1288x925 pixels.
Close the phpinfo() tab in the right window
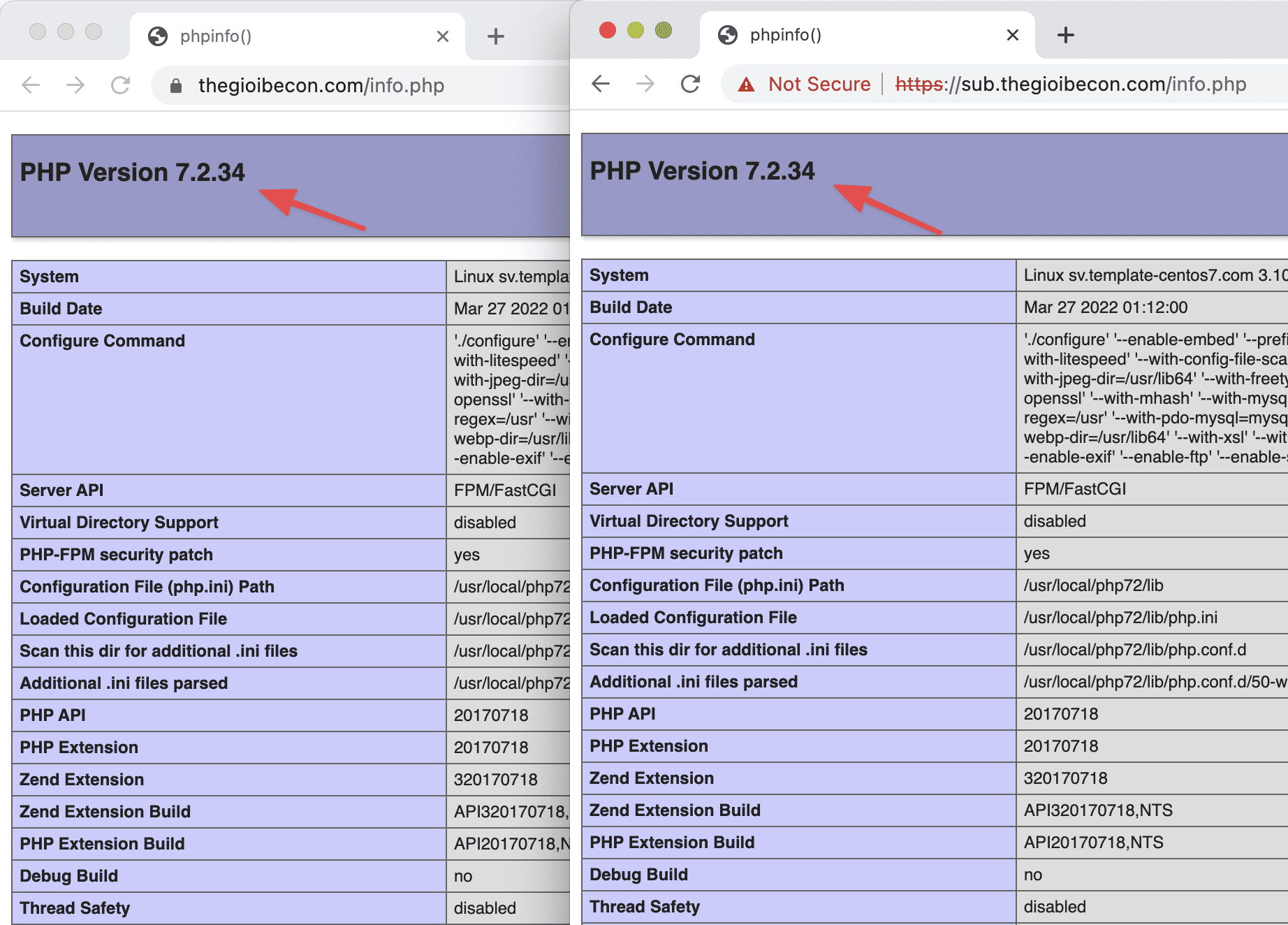(1012, 35)
